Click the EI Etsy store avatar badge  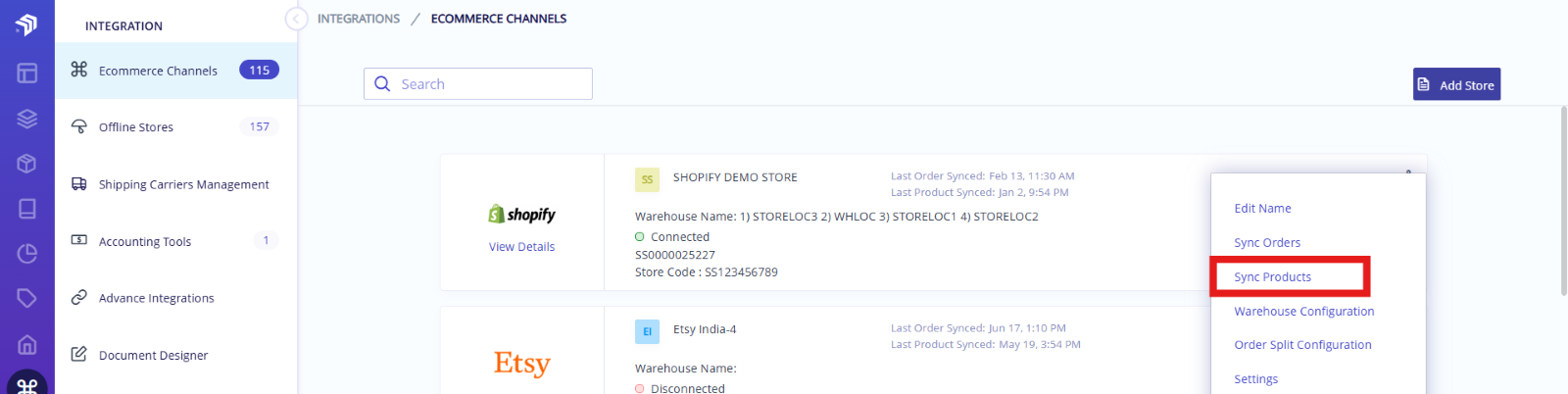coord(647,331)
